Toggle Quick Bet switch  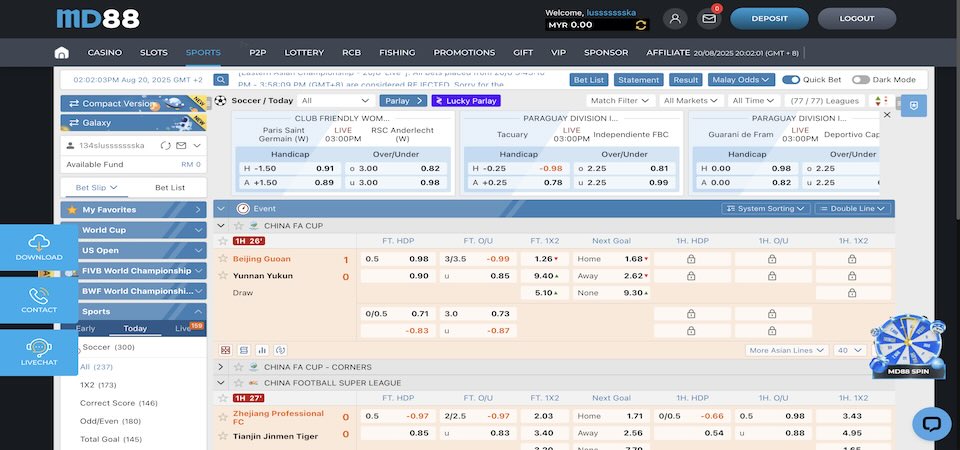click(790, 80)
